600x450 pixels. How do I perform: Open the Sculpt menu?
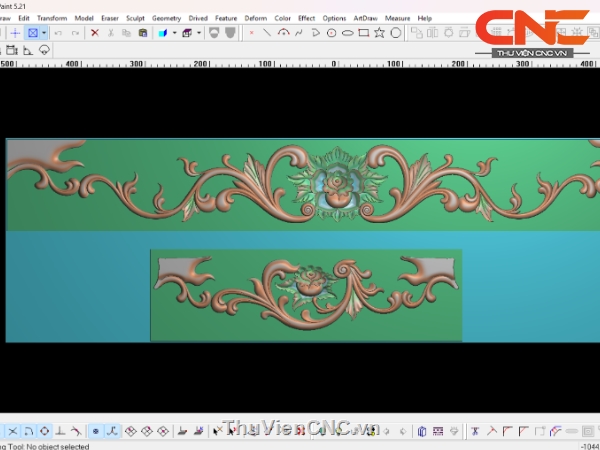coord(135,18)
